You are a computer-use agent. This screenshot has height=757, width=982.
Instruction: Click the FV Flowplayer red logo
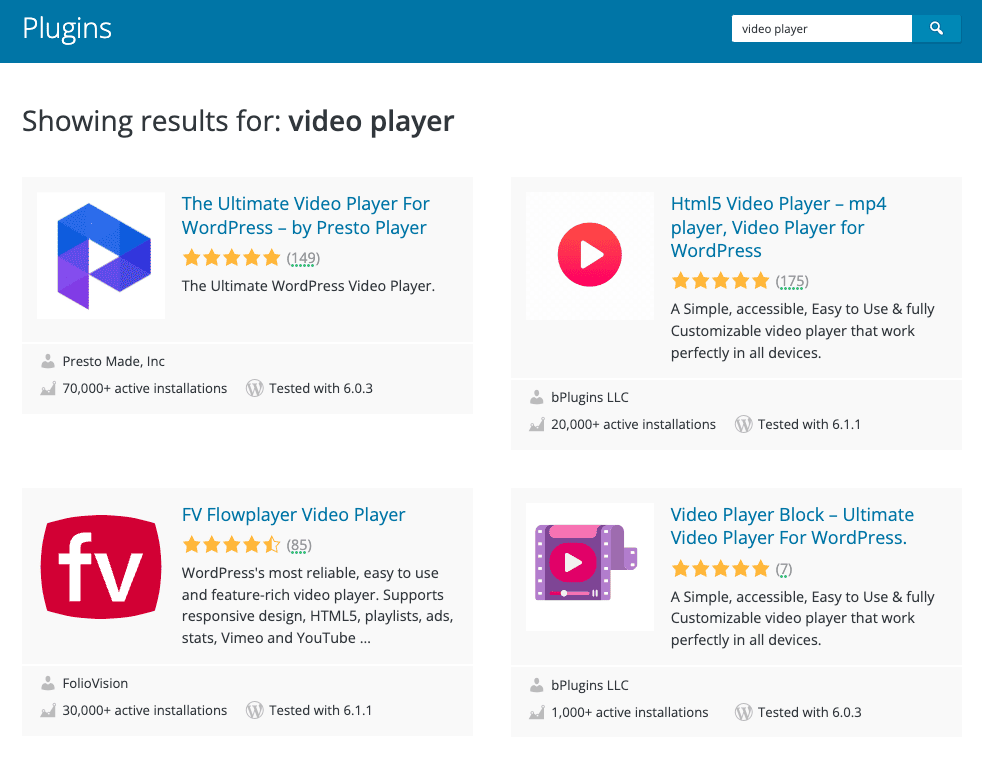101,567
